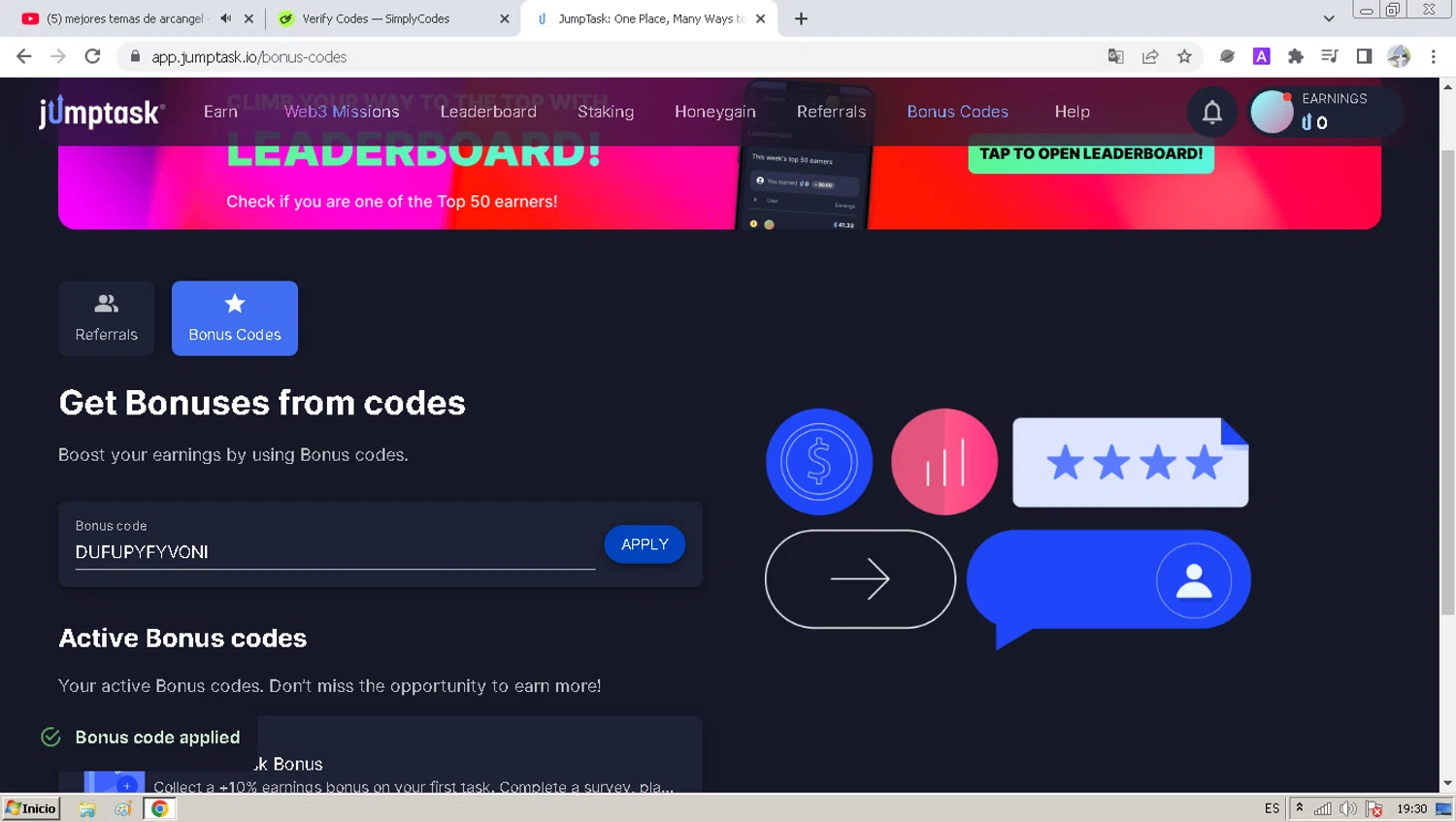Mute the YouTube tab audio
Image resolution: width=1456 pixels, height=822 pixels.
point(226,18)
